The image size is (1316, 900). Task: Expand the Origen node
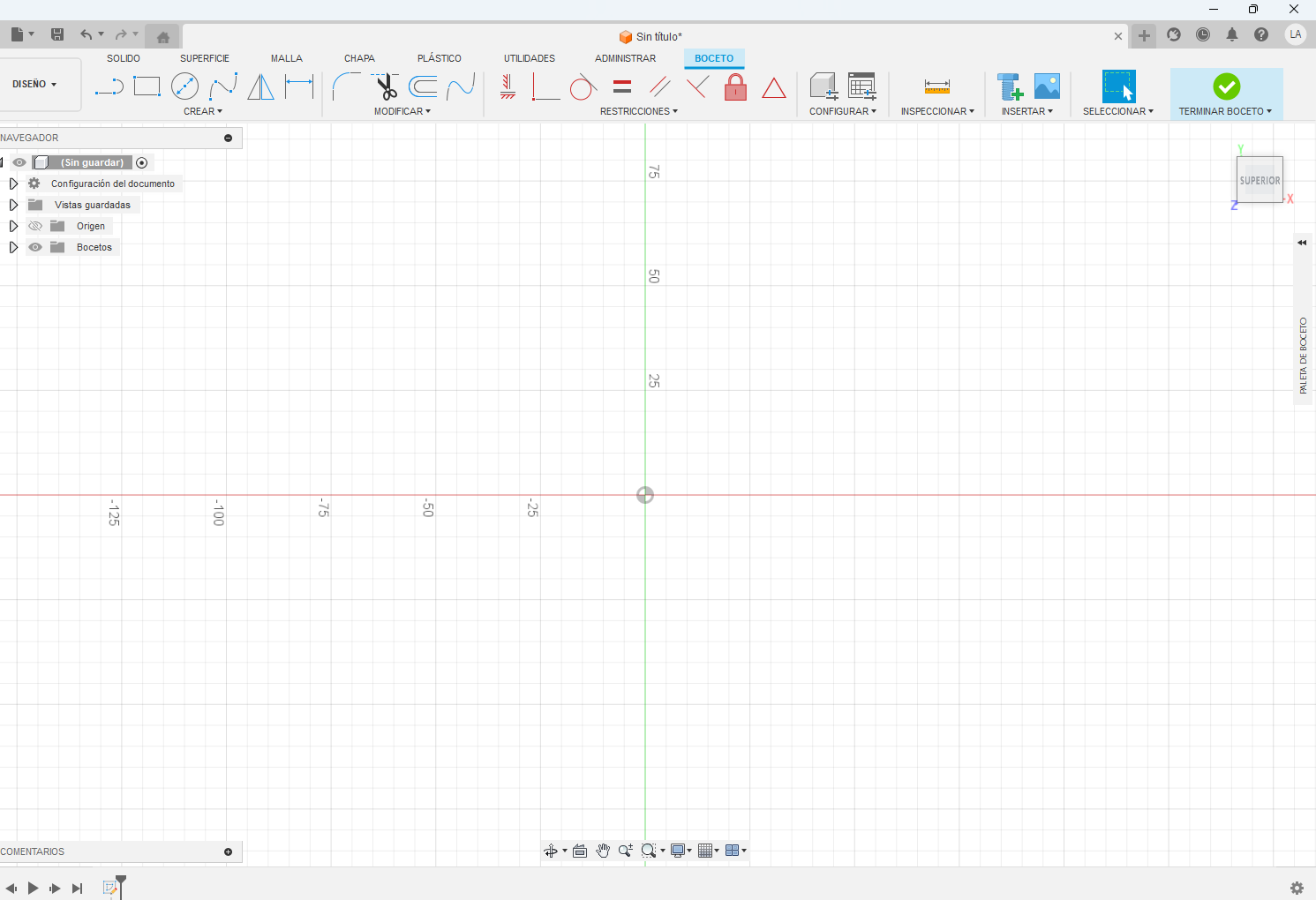(13, 226)
